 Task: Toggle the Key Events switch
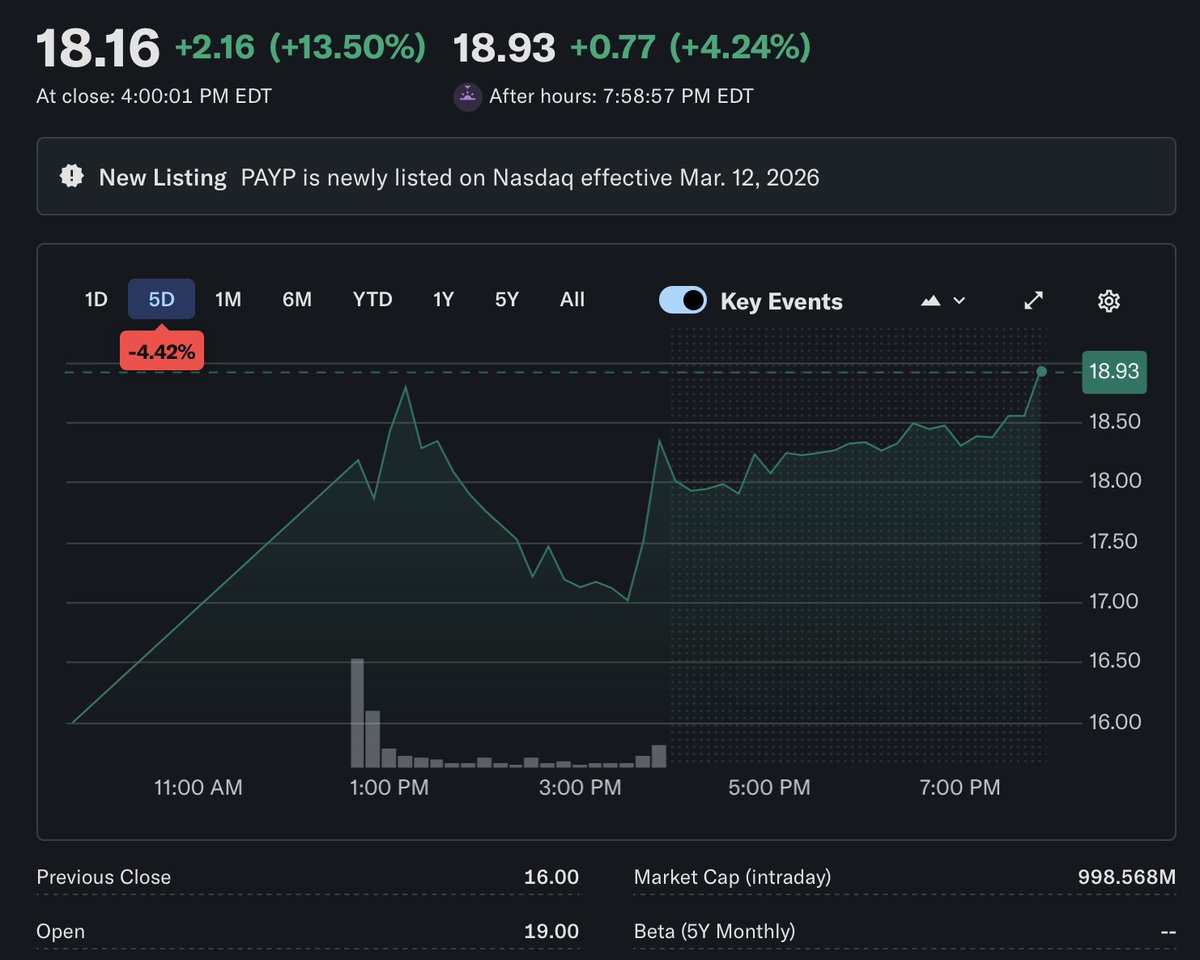coord(683,301)
